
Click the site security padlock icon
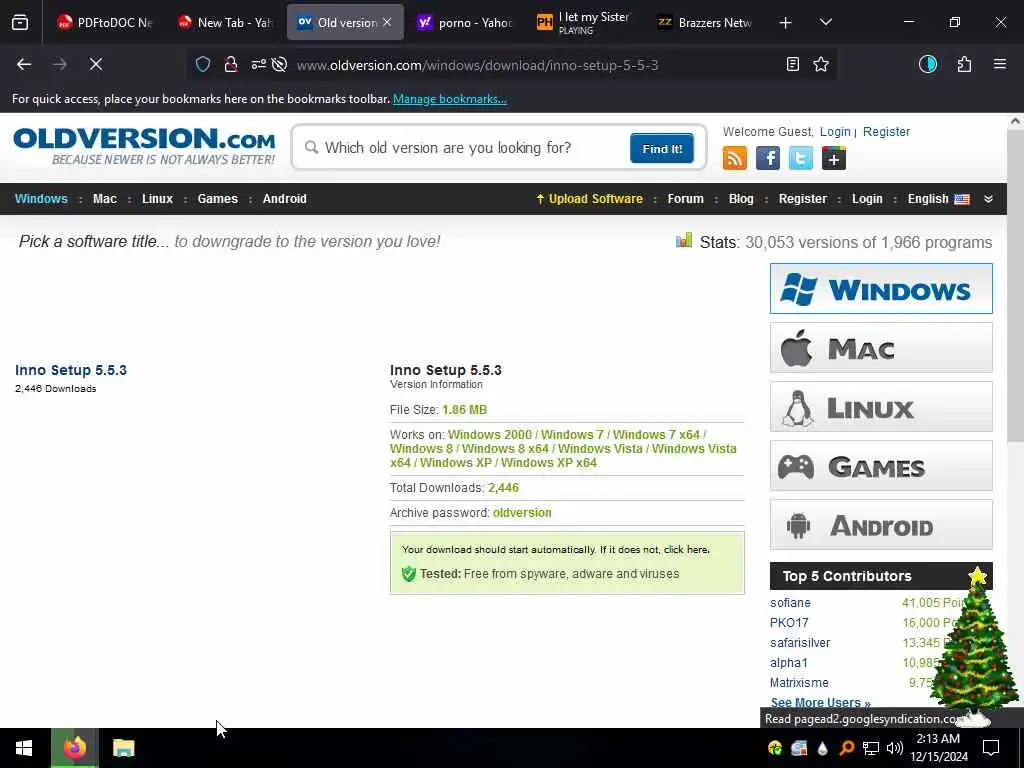(x=231, y=64)
